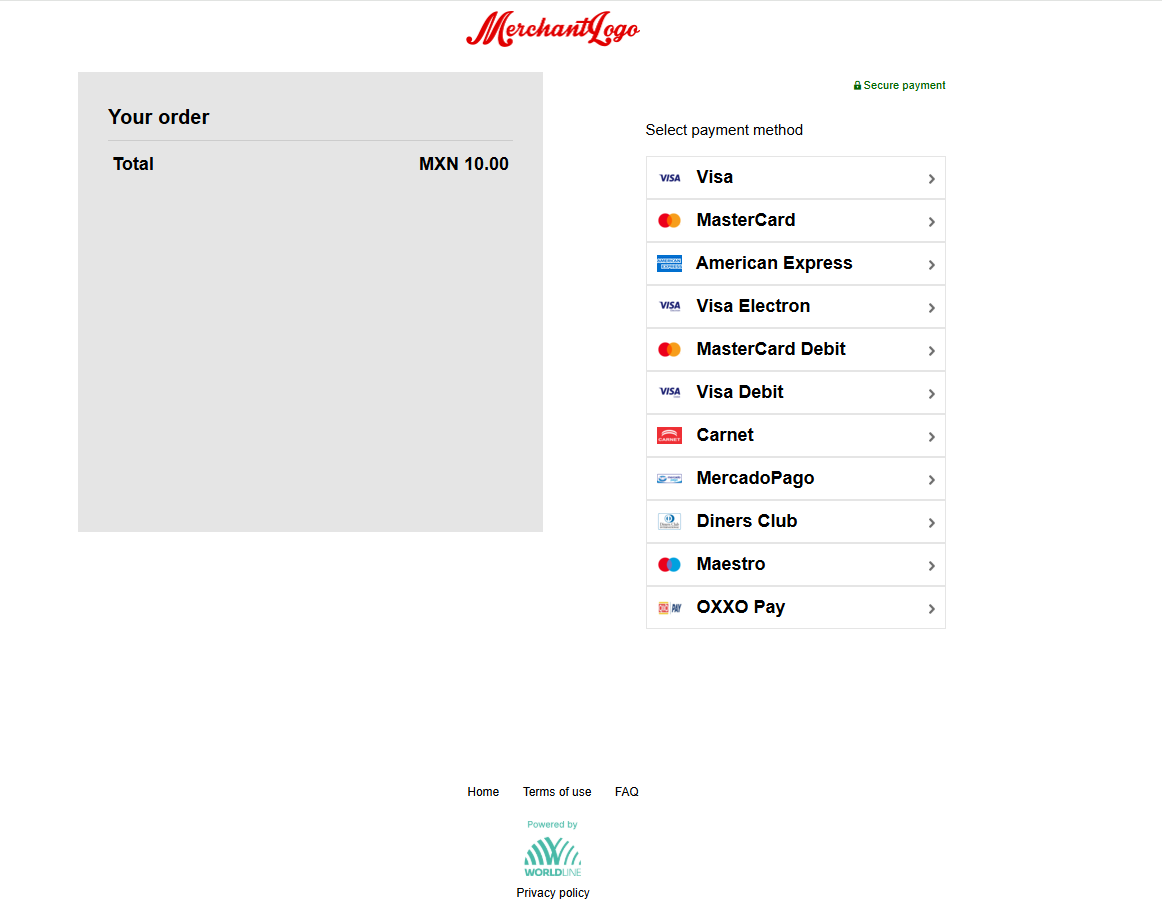Click the MerchantLogo header image
This screenshot has height=910, width=1162.
point(553,29)
